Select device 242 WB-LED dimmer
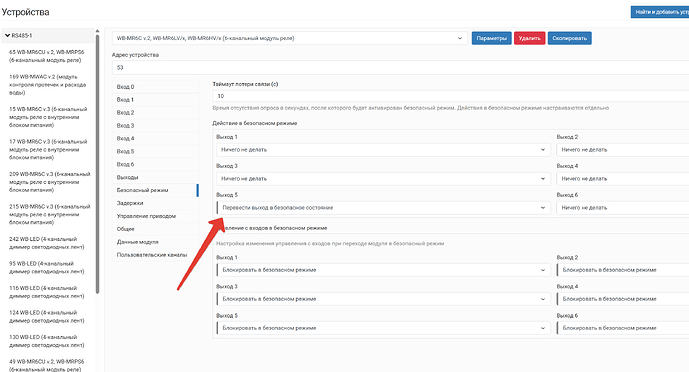Image resolution: width=689 pixels, height=372 pixels. point(47,243)
